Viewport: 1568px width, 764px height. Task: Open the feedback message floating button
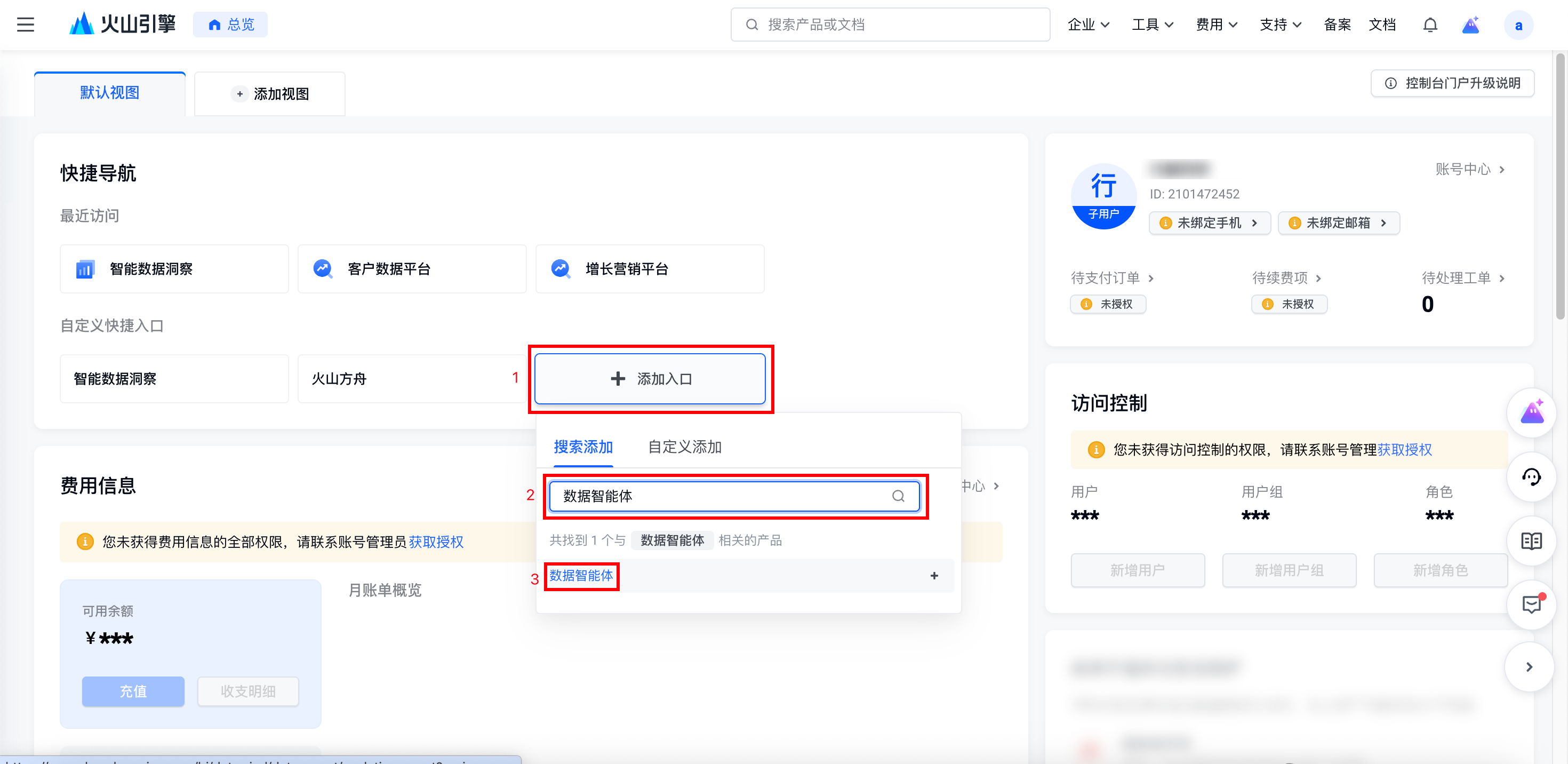(1531, 604)
